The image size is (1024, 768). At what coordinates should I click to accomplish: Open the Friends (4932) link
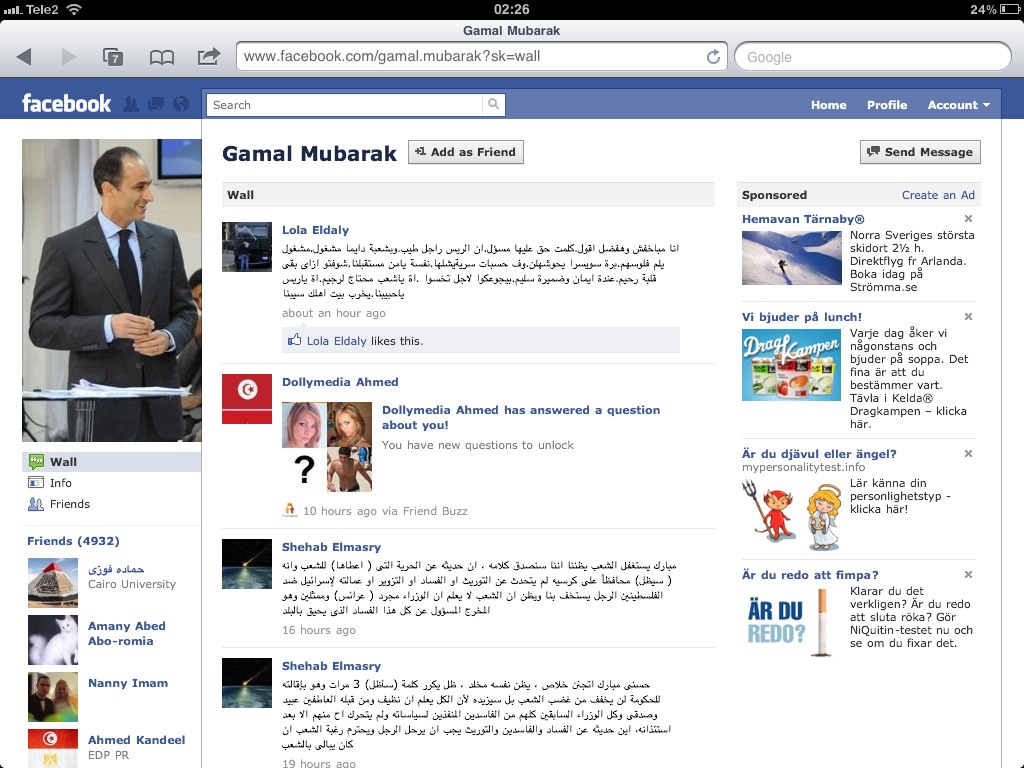pos(73,541)
